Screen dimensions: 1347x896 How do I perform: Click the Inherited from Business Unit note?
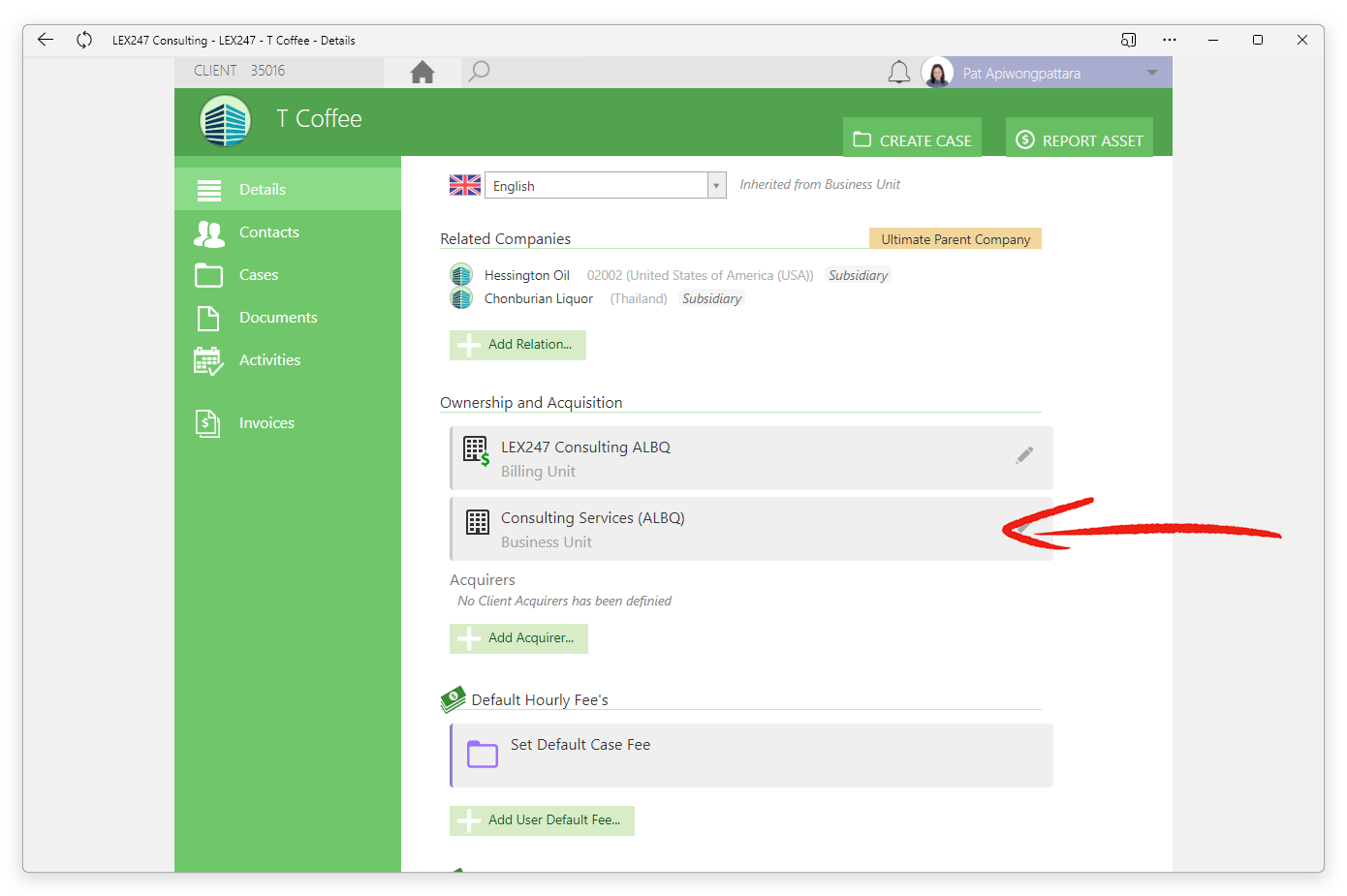[820, 184]
